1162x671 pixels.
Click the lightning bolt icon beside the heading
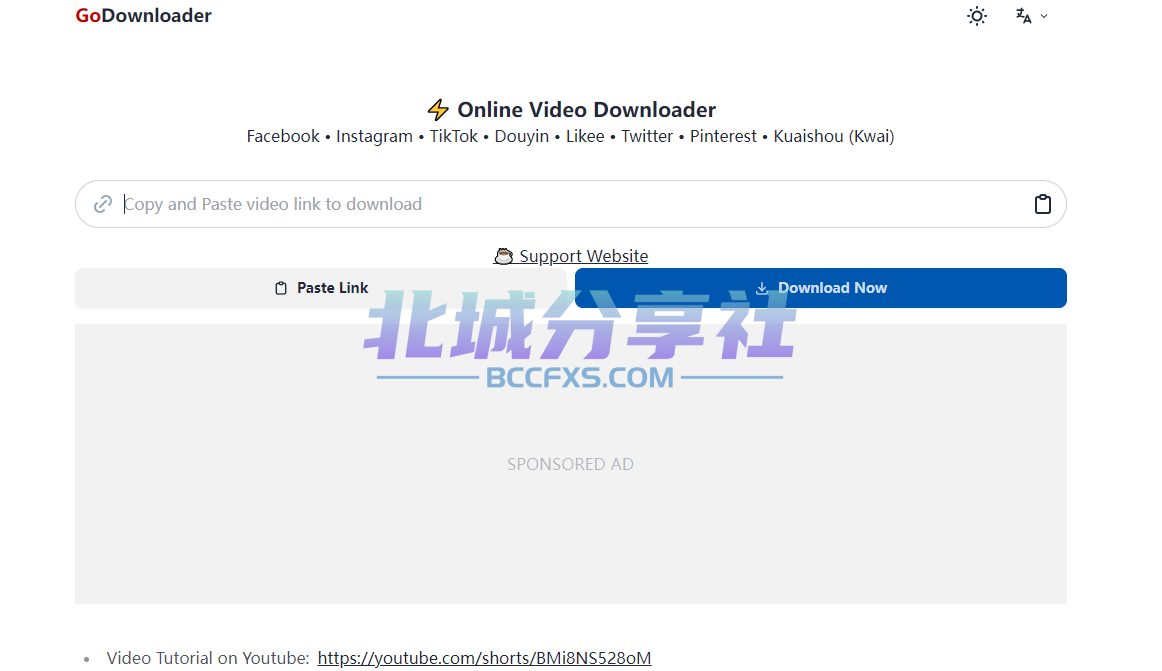[438, 110]
